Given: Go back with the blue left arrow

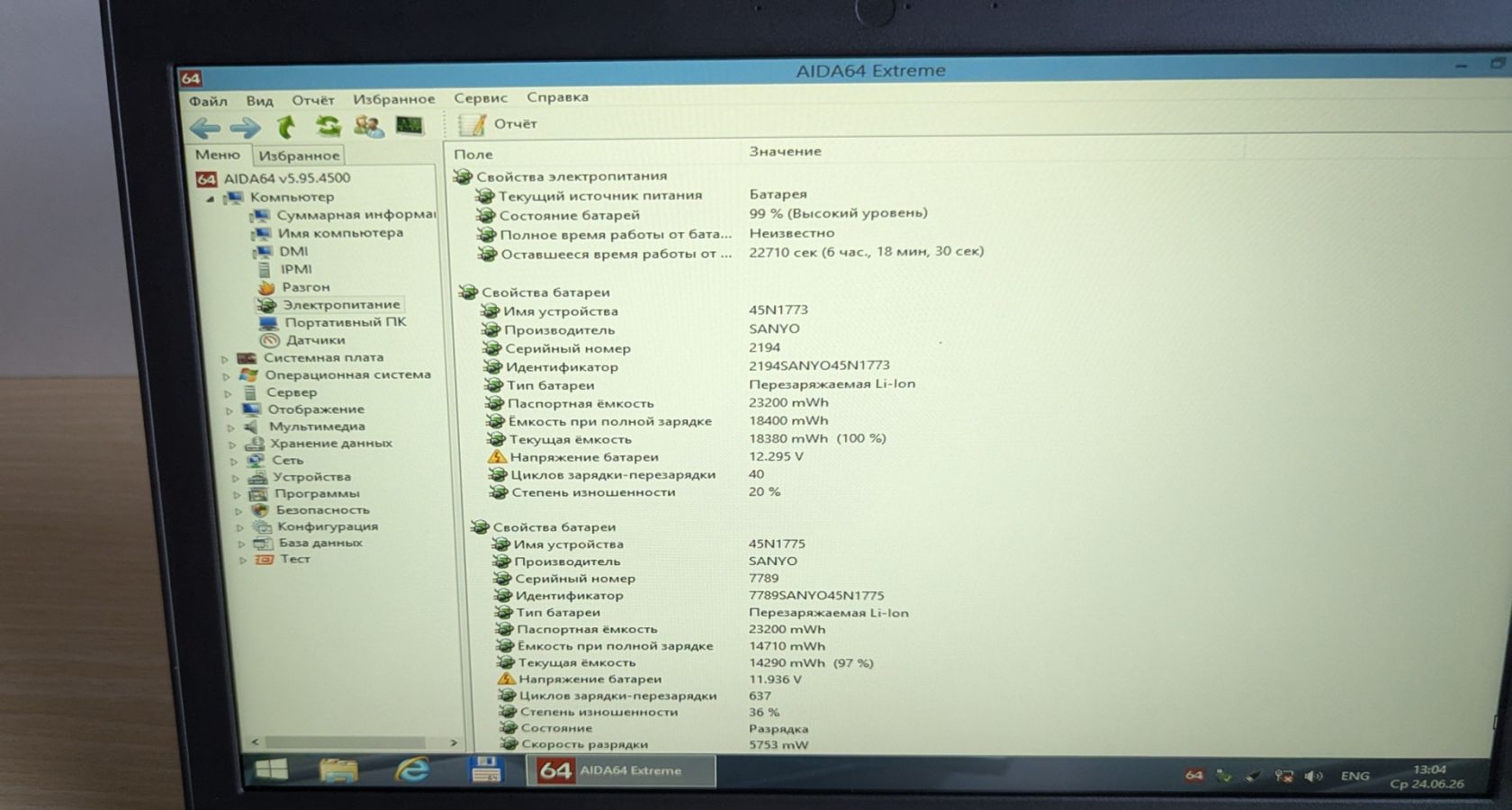Looking at the screenshot, I should (x=205, y=129).
